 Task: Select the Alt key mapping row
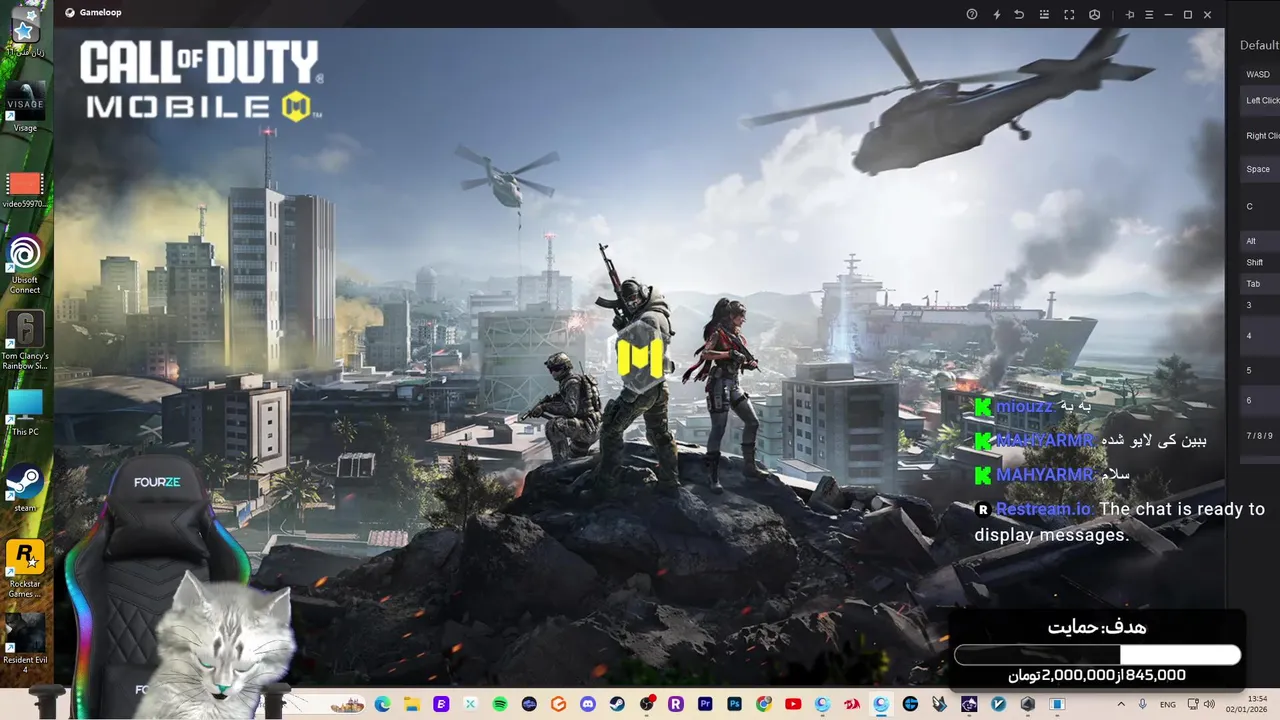point(1259,241)
